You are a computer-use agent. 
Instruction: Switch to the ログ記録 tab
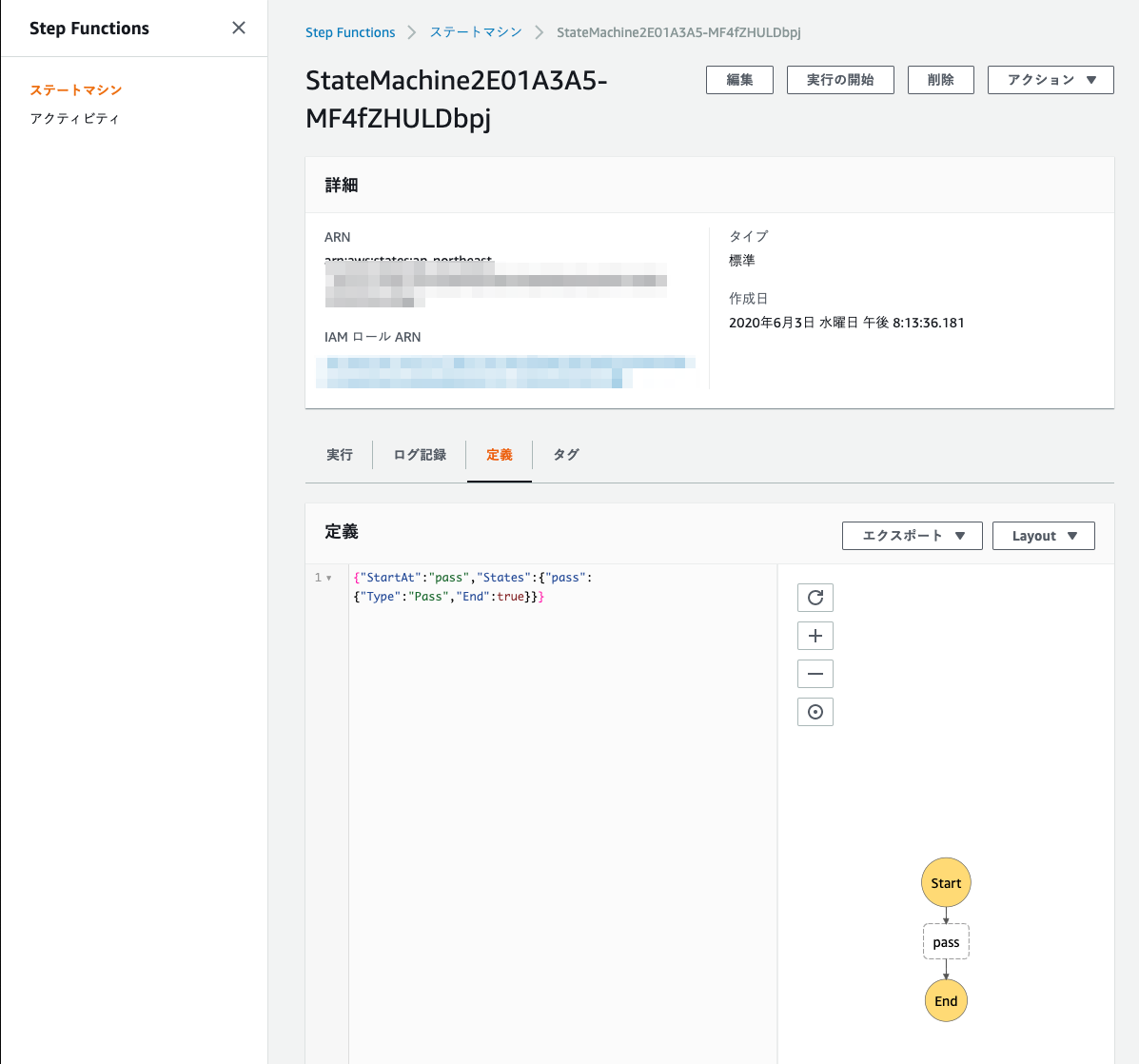420,455
